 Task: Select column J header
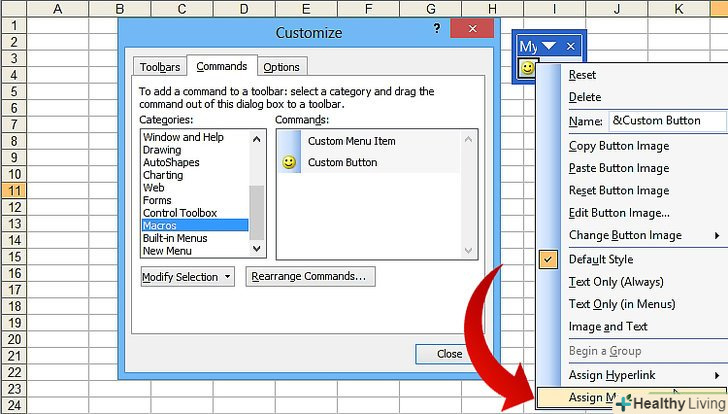tap(617, 8)
